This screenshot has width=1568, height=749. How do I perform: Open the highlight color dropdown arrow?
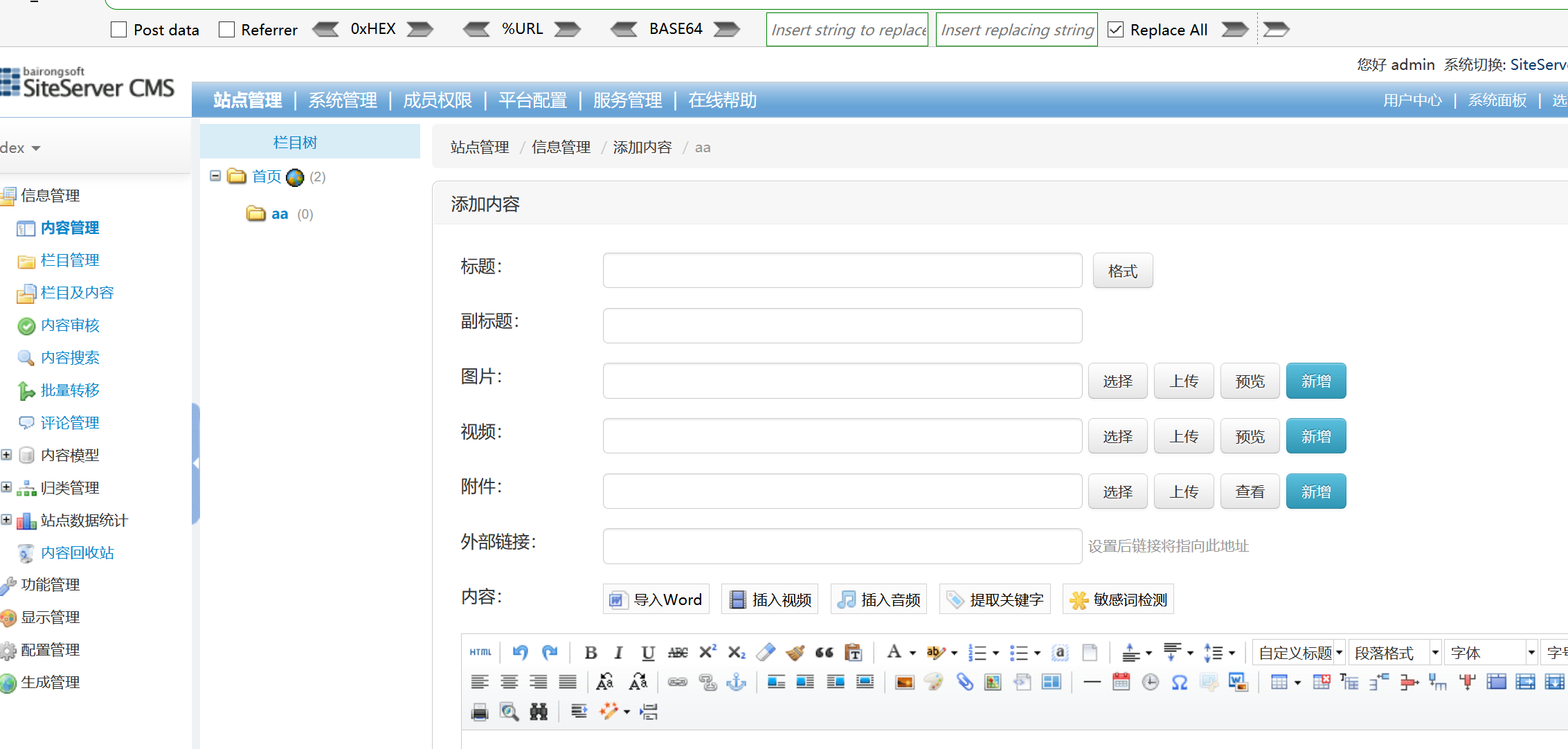click(954, 653)
